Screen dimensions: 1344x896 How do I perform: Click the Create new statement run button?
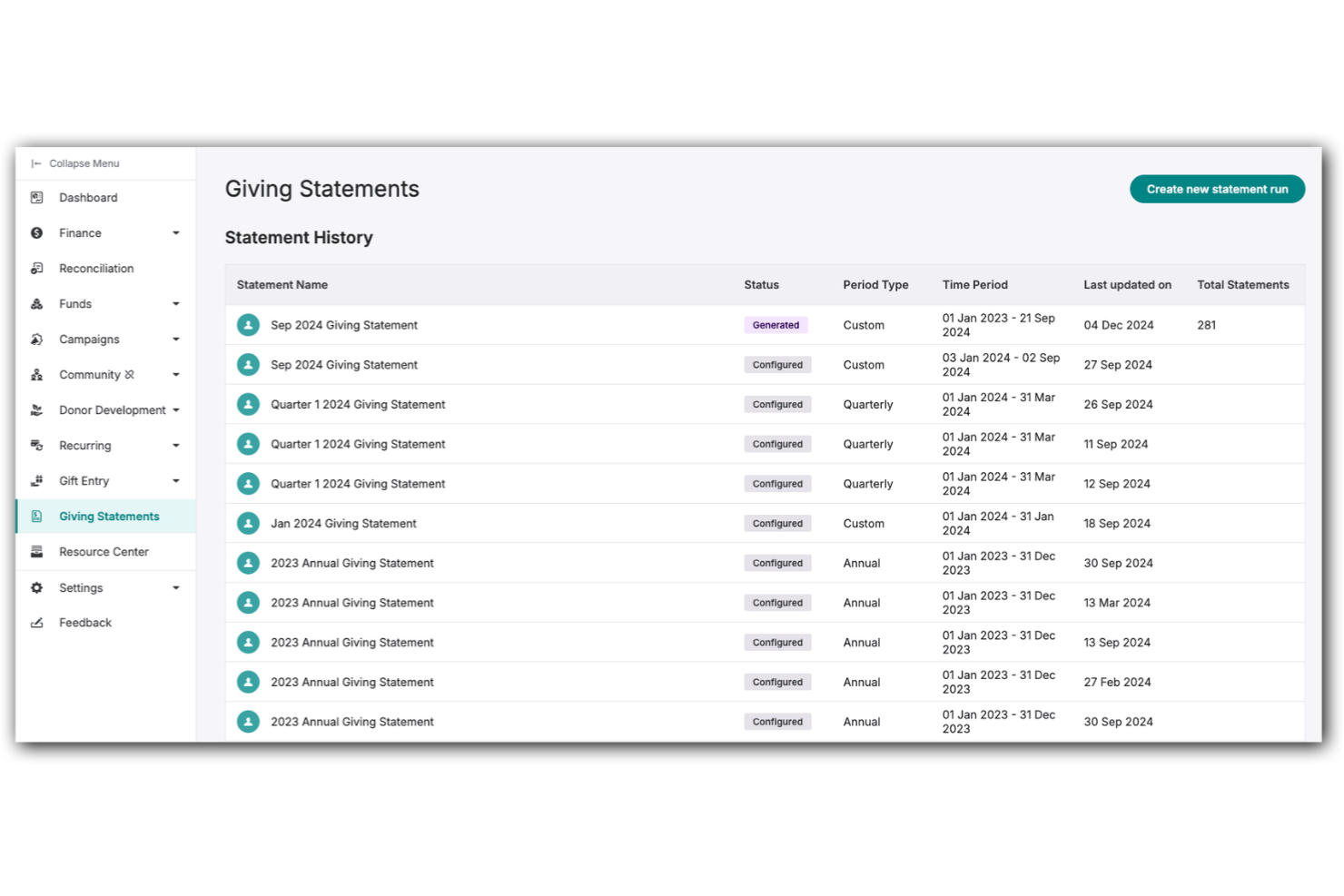click(x=1217, y=189)
